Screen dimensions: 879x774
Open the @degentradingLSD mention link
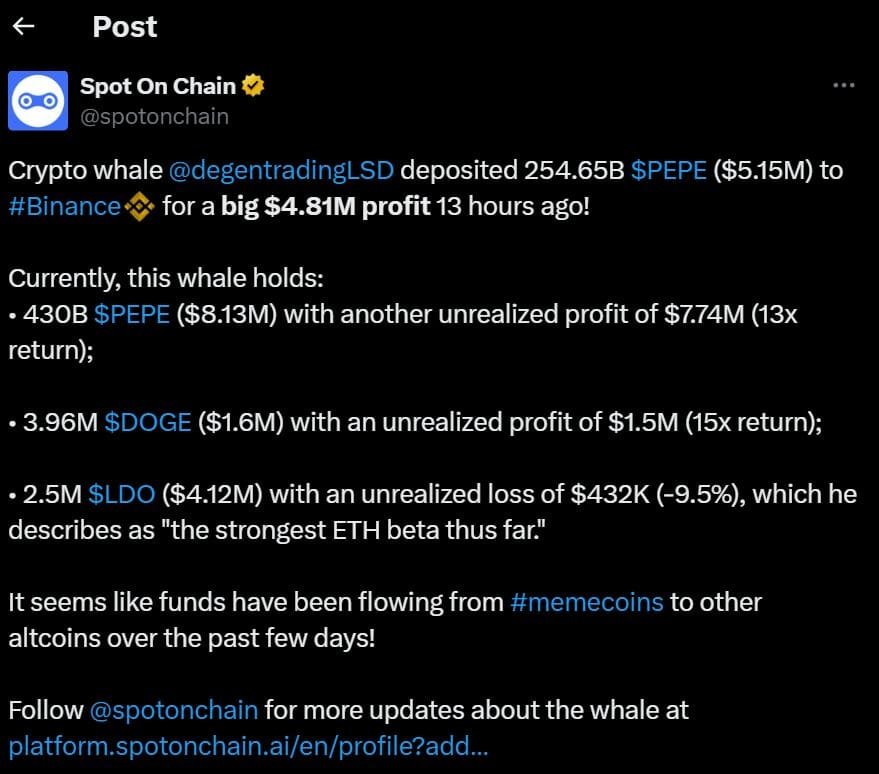(x=283, y=170)
